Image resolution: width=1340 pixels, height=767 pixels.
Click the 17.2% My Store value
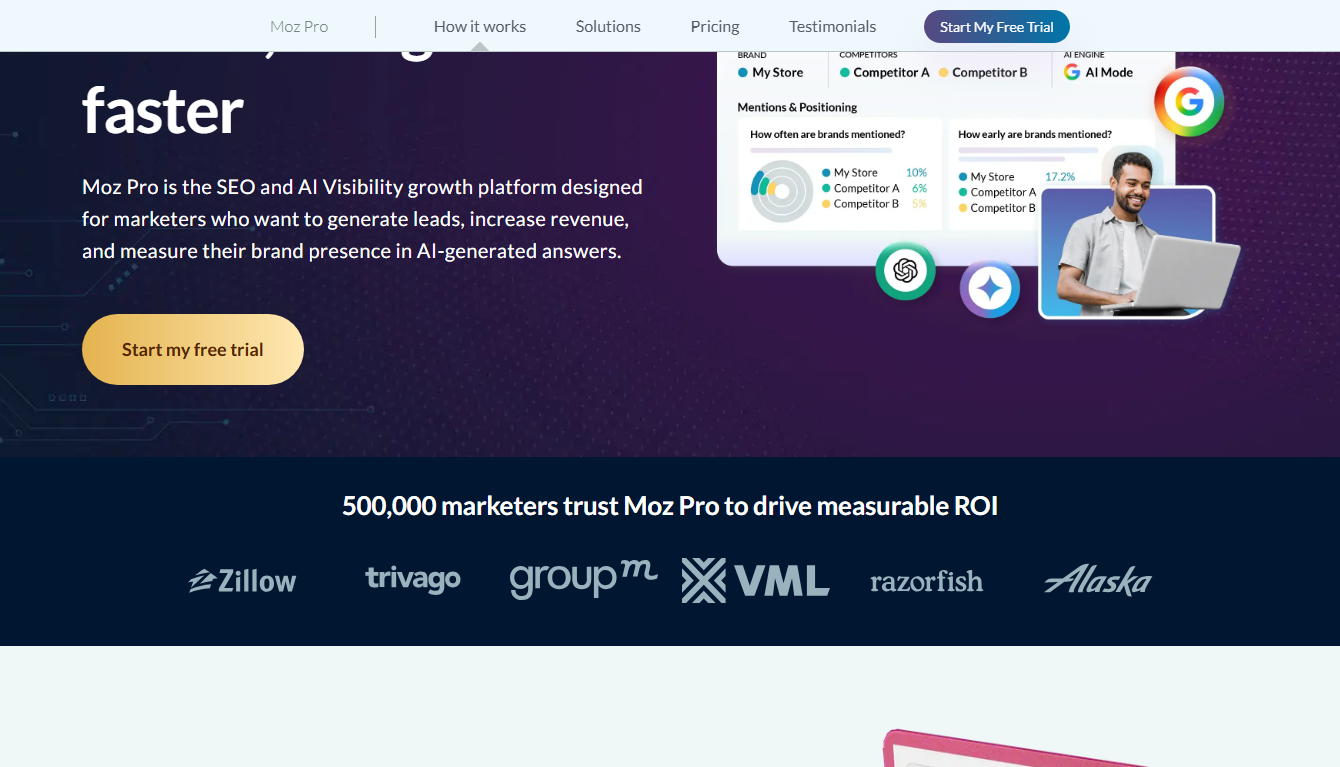[1060, 177]
